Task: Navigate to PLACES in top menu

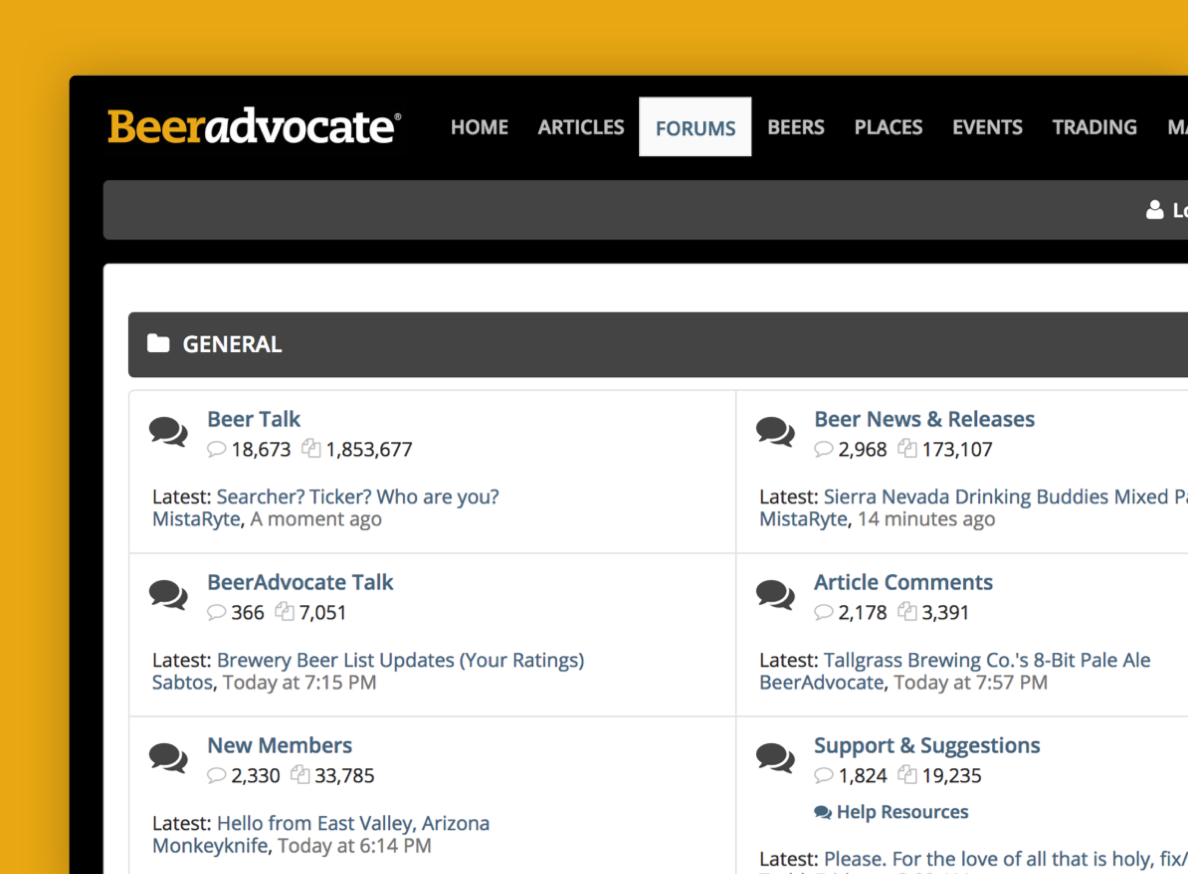Action: (888, 128)
